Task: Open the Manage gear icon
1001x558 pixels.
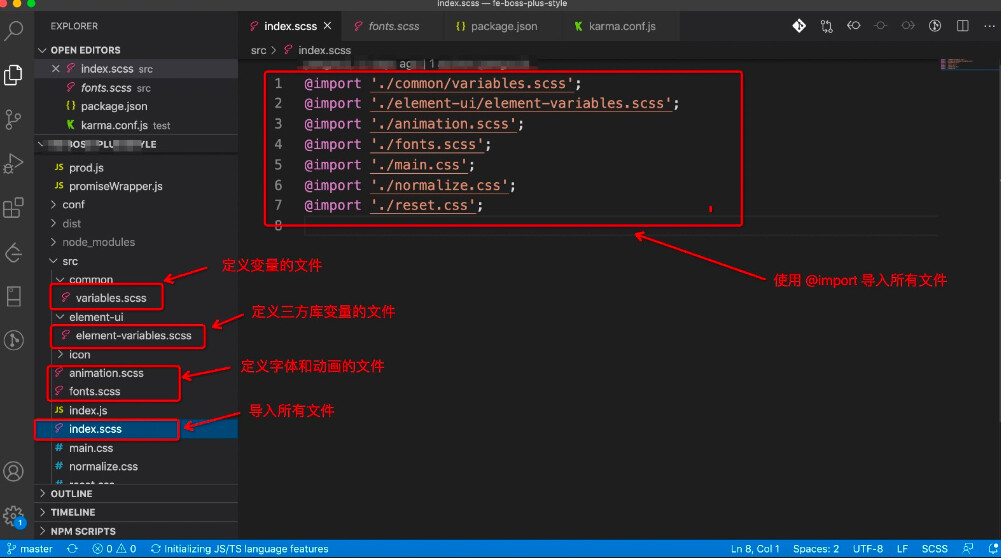Action: (13, 515)
